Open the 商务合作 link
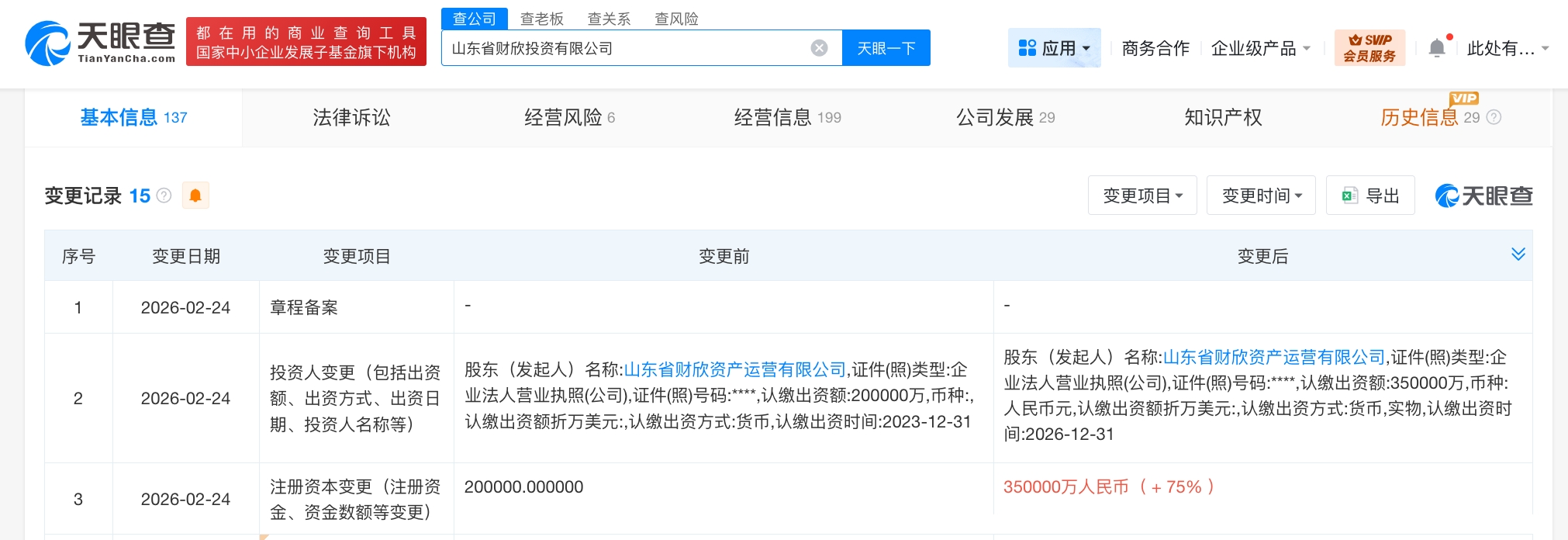This screenshot has height=540, width=1568. [x=1155, y=48]
